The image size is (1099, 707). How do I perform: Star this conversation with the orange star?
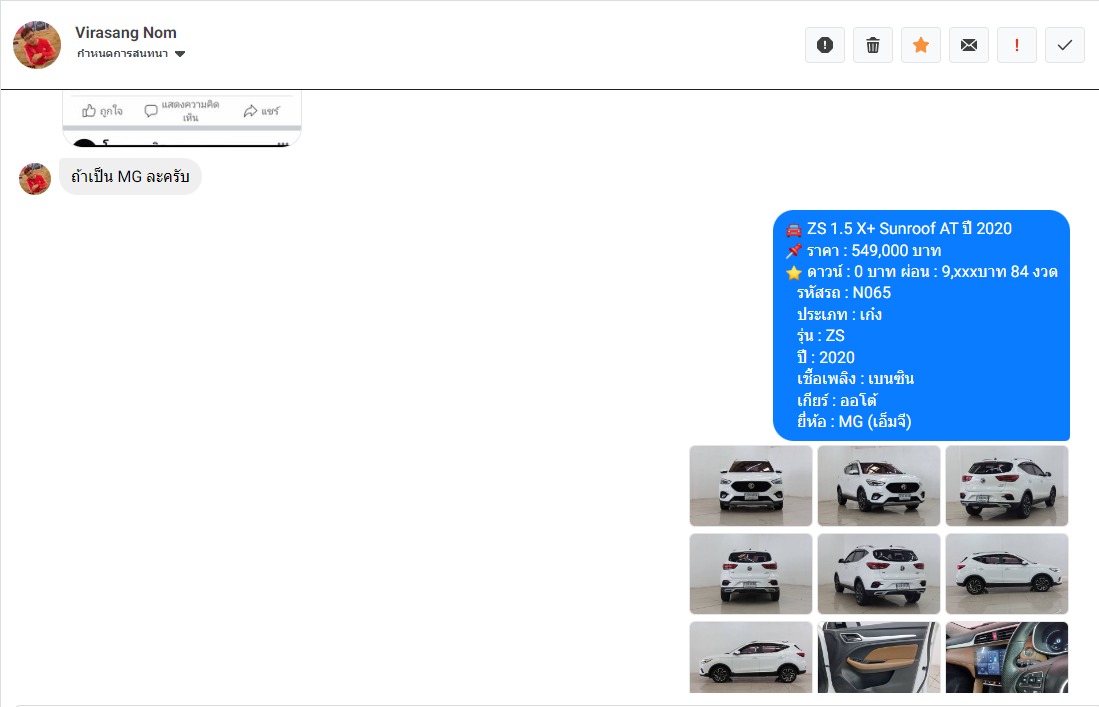coord(921,46)
